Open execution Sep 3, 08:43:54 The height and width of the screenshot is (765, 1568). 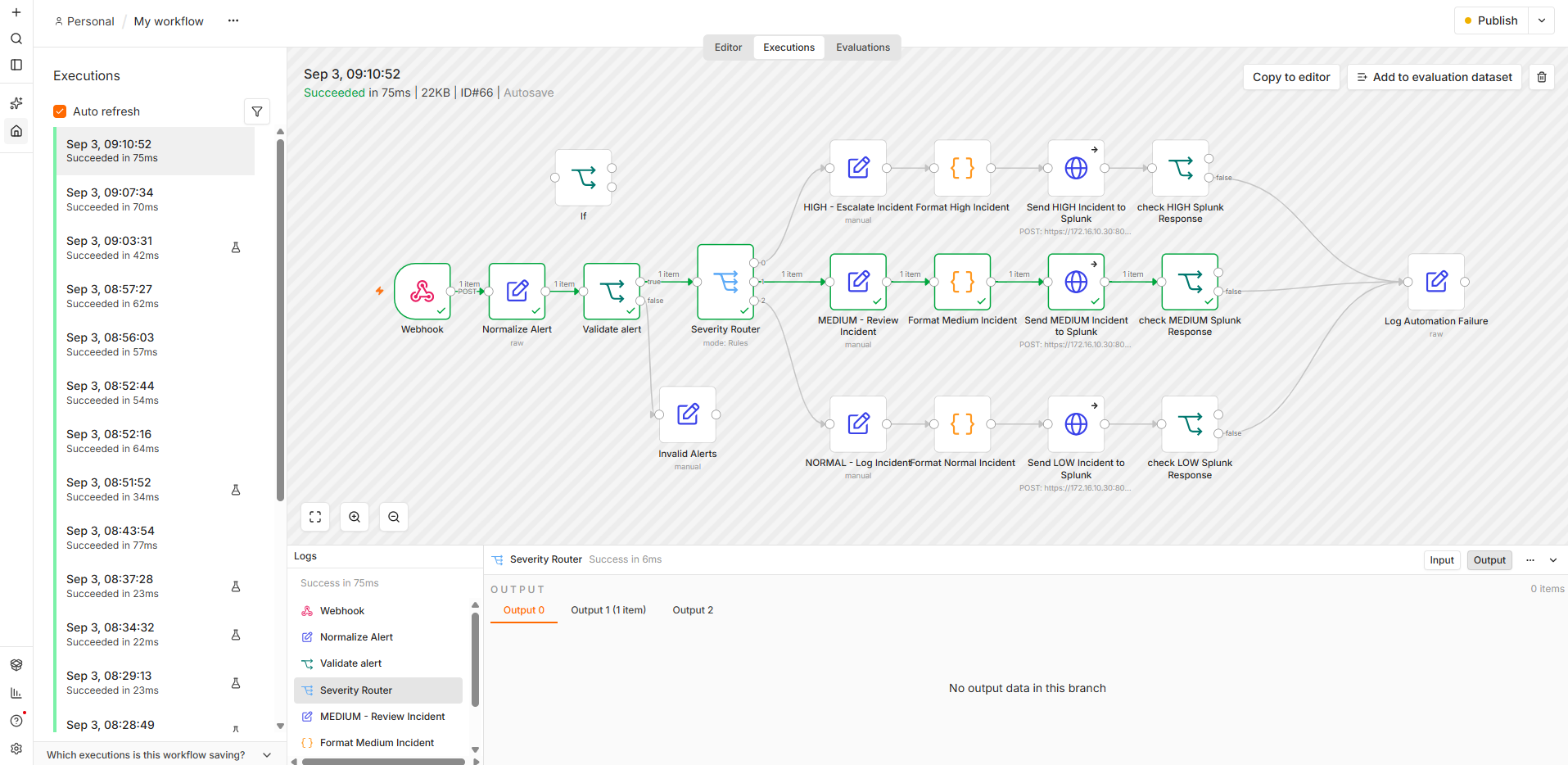(155, 537)
